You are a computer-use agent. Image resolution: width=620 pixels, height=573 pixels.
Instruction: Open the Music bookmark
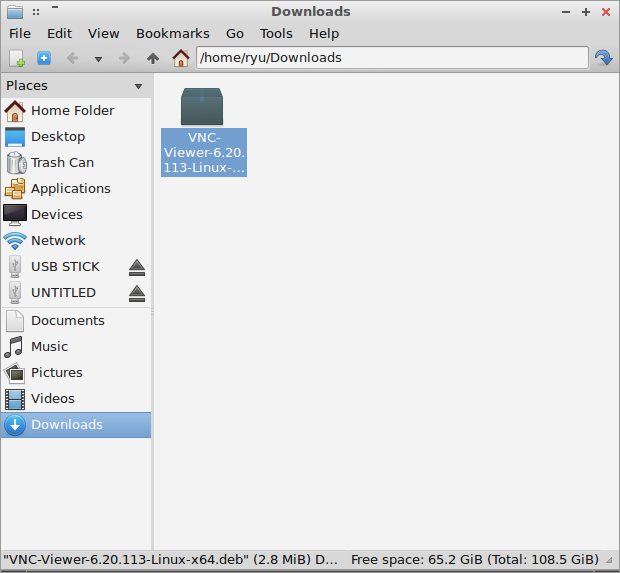(76, 347)
